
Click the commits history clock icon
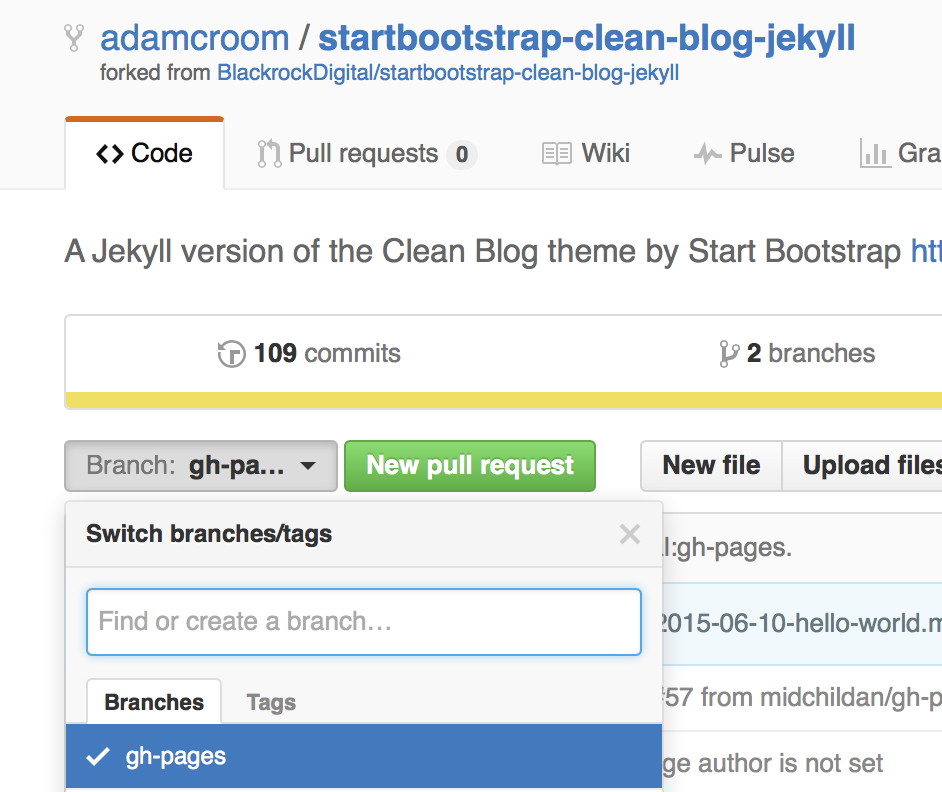tap(231, 353)
